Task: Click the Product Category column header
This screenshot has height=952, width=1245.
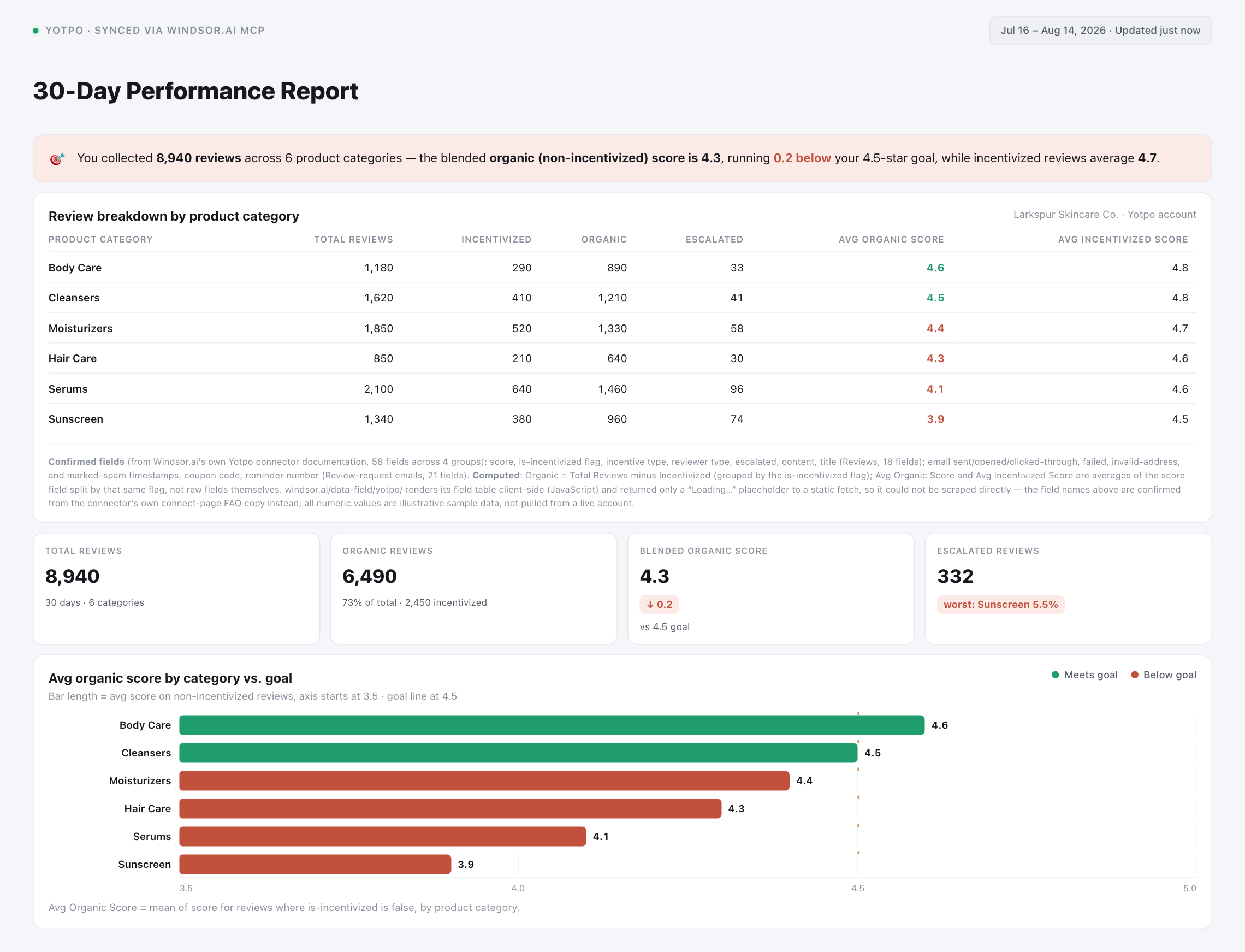Action: click(100, 239)
